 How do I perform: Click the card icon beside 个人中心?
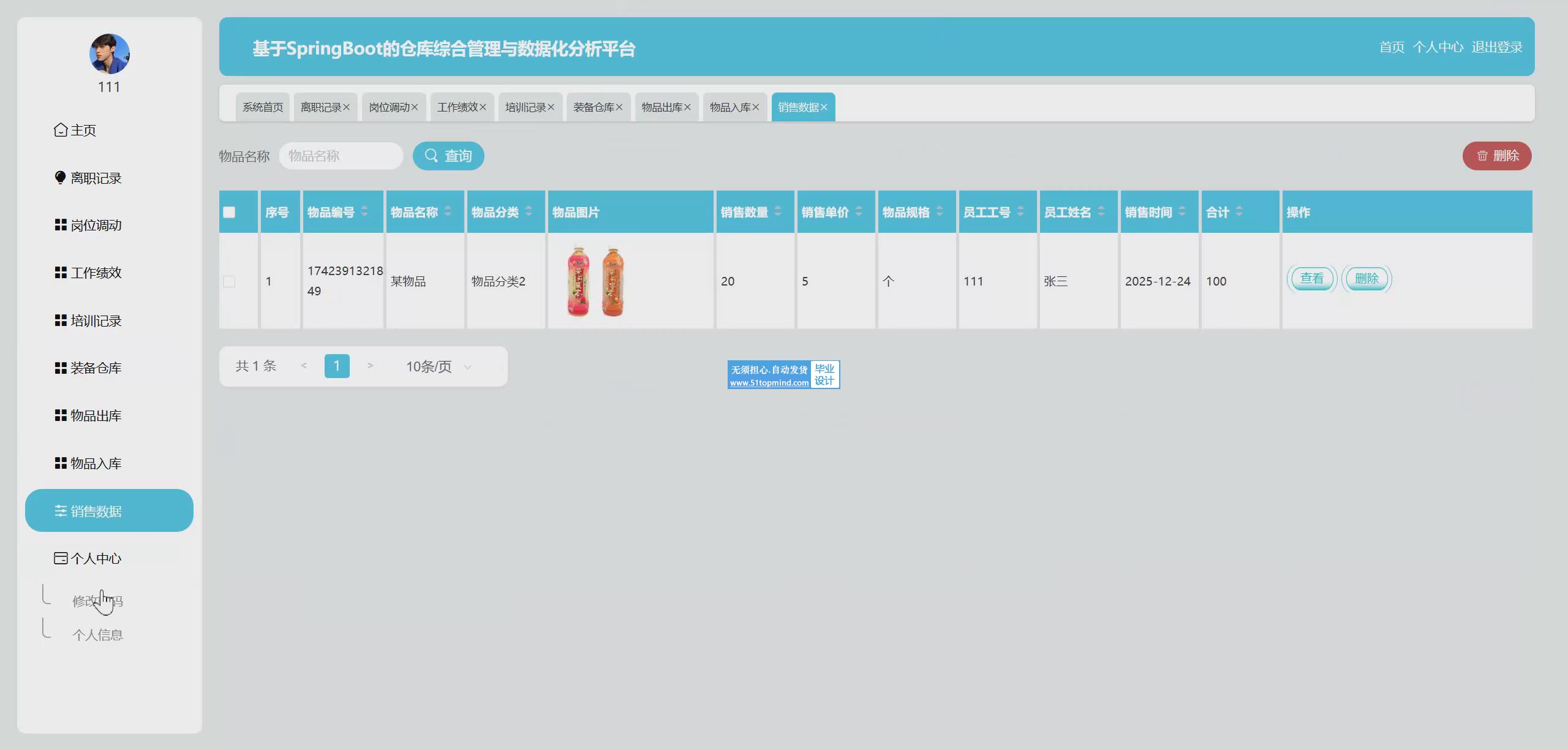[61, 558]
